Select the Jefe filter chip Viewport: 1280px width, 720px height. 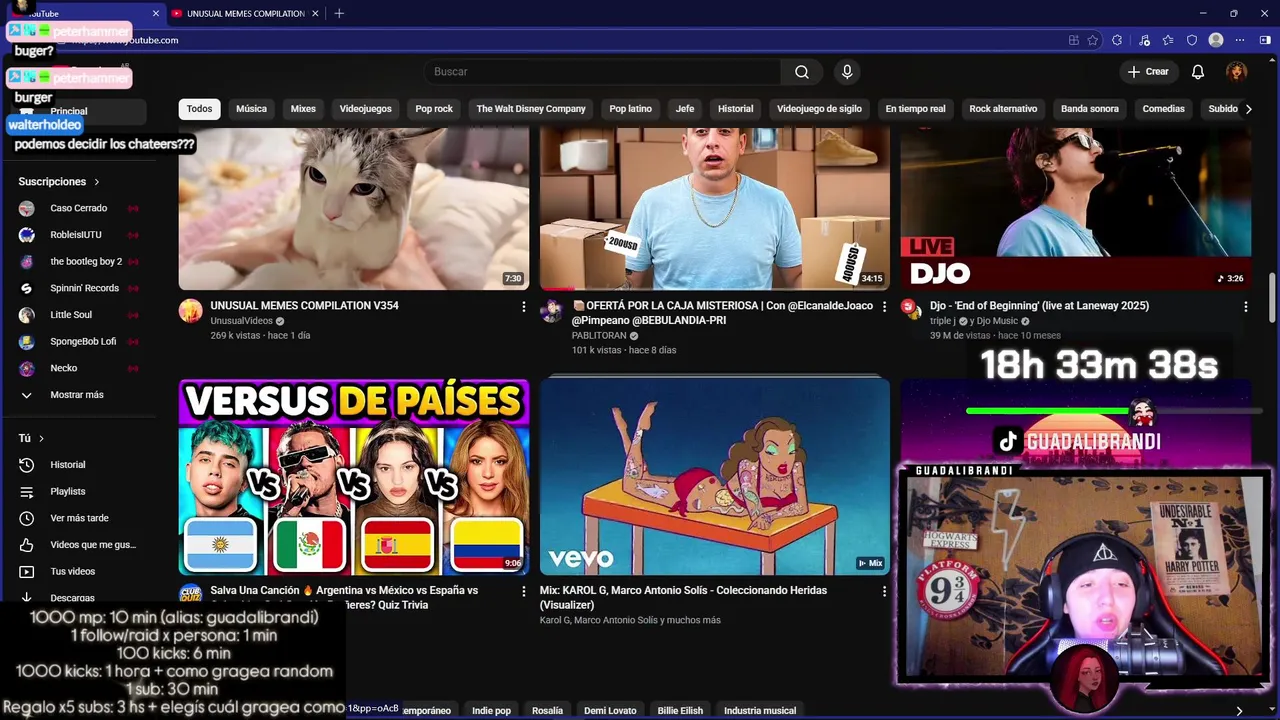click(685, 109)
